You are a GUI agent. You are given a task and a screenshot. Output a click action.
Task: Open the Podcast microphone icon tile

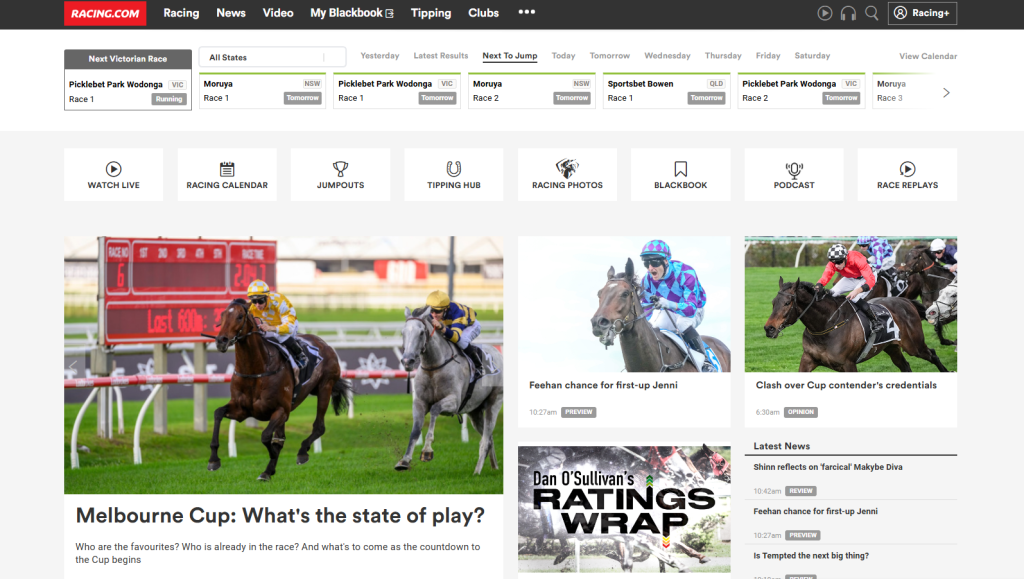pos(794,175)
